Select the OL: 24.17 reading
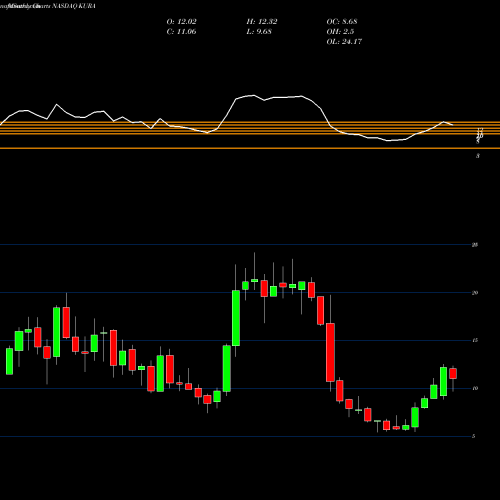 tap(344, 42)
